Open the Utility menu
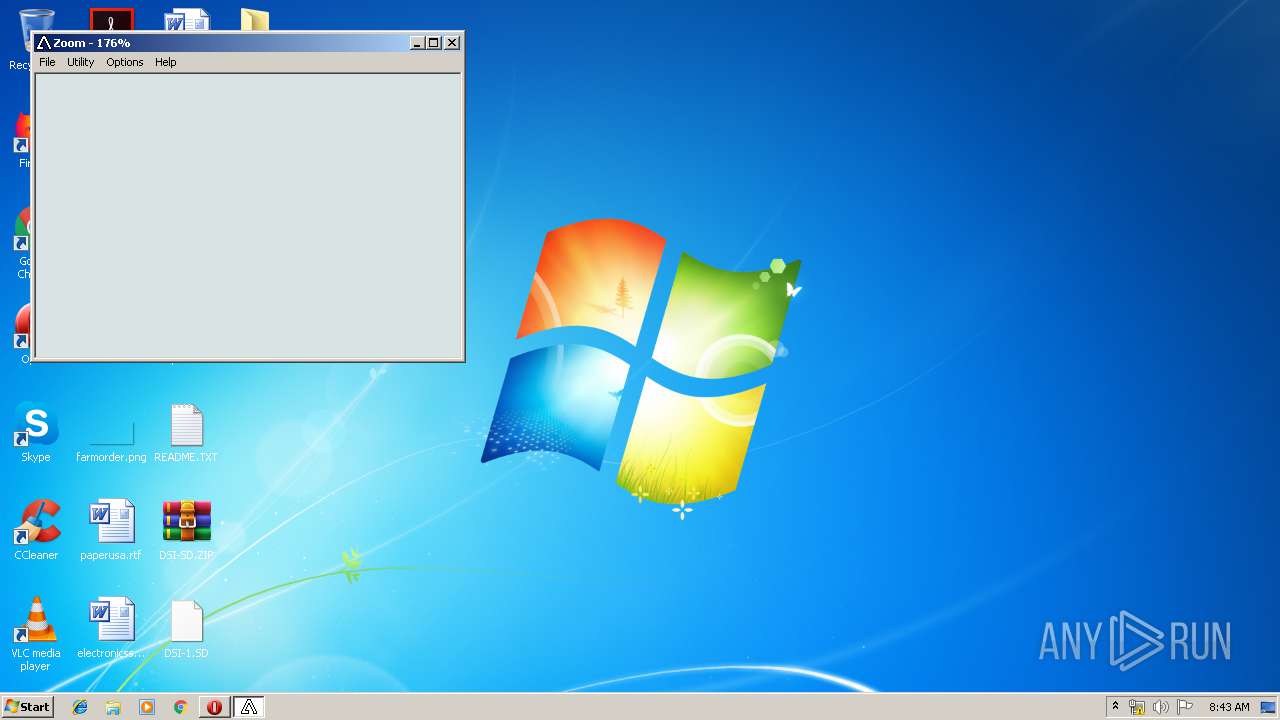Image resolution: width=1280 pixels, height=720 pixels. [x=80, y=62]
